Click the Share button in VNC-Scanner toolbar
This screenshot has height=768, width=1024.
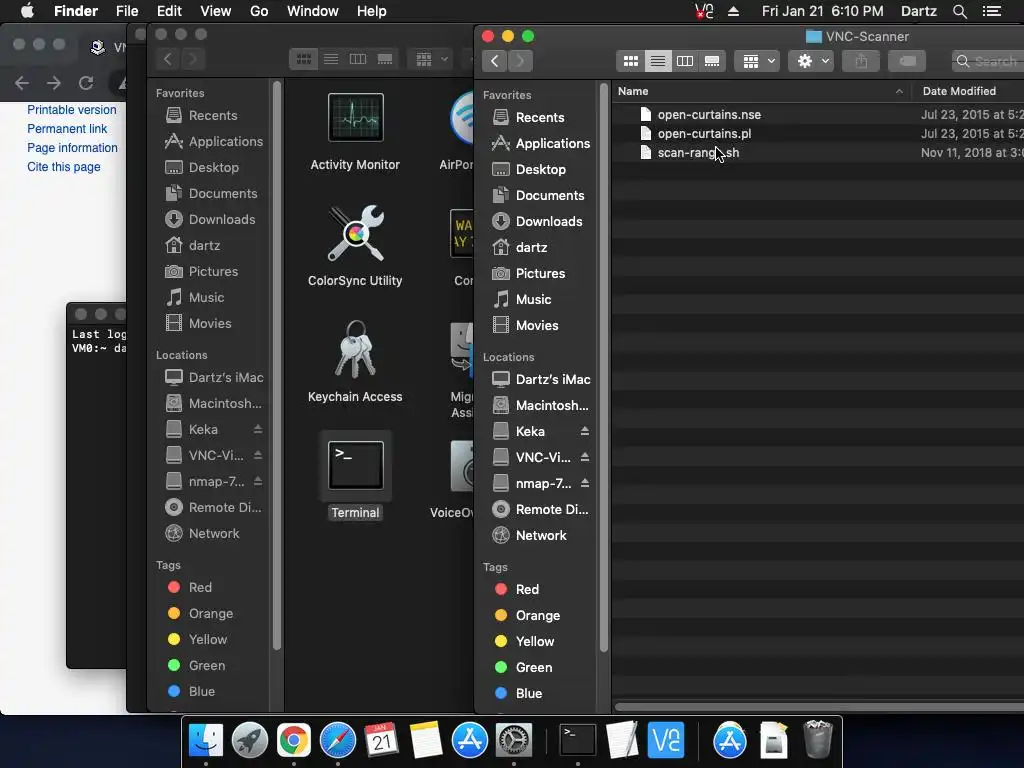point(861,61)
